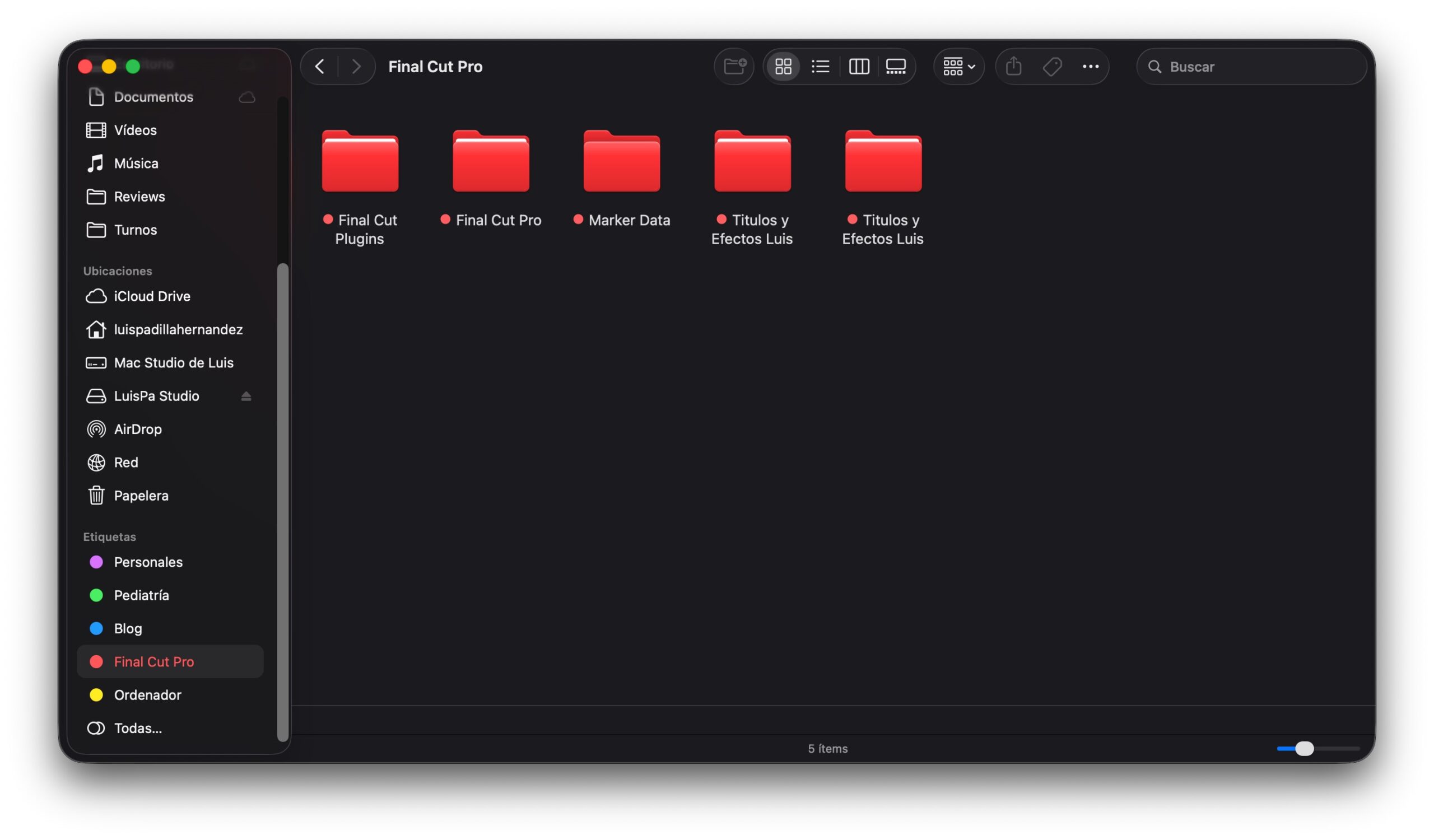Switch to icon grid view
Screen dimensions: 1434x840
pyautogui.click(x=784, y=67)
